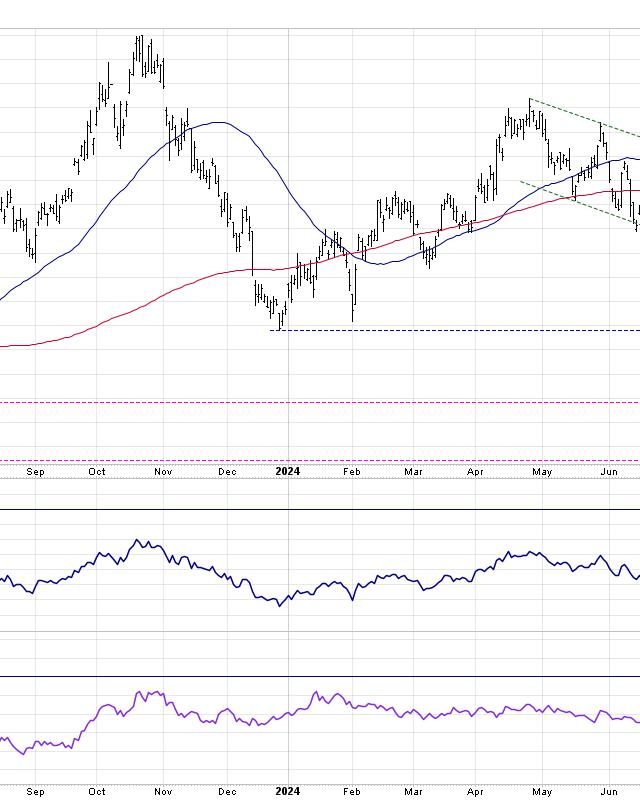
Task: Click the Feb label on bottom time axis
Action: pos(351,792)
